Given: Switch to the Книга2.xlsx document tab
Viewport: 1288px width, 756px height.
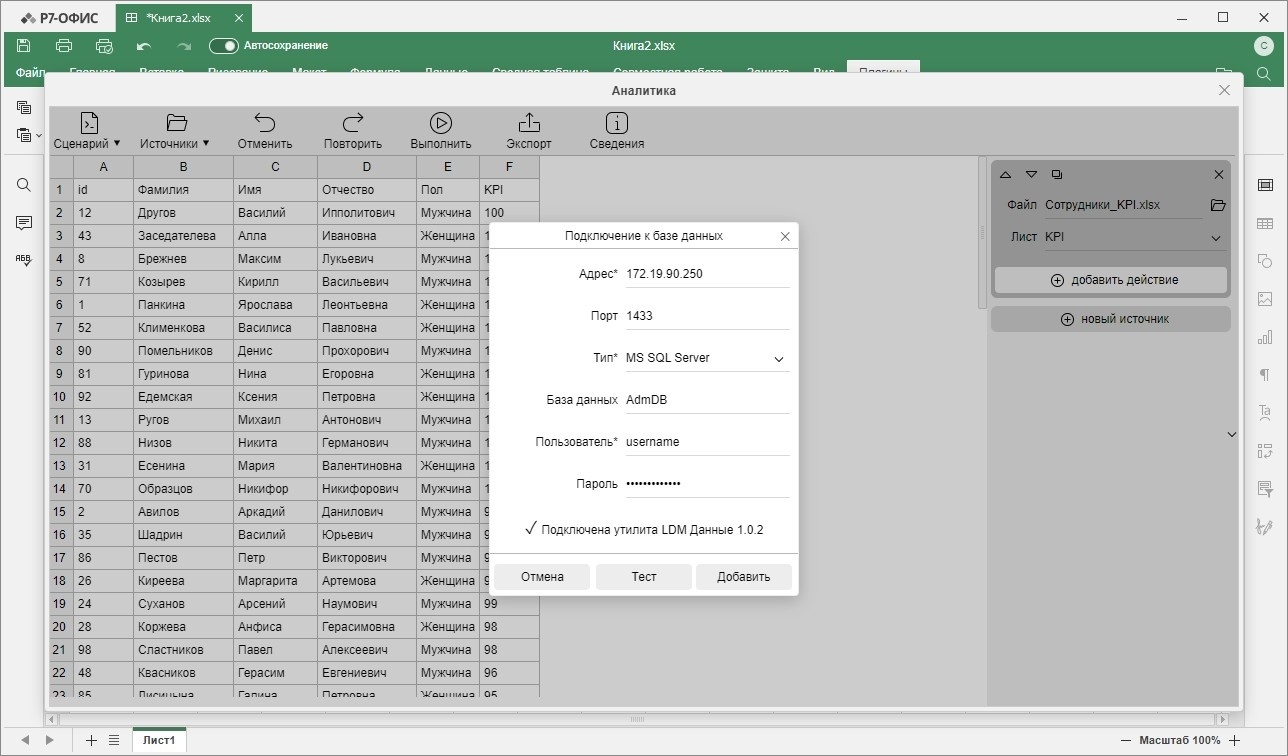Looking at the screenshot, I should [x=183, y=17].
